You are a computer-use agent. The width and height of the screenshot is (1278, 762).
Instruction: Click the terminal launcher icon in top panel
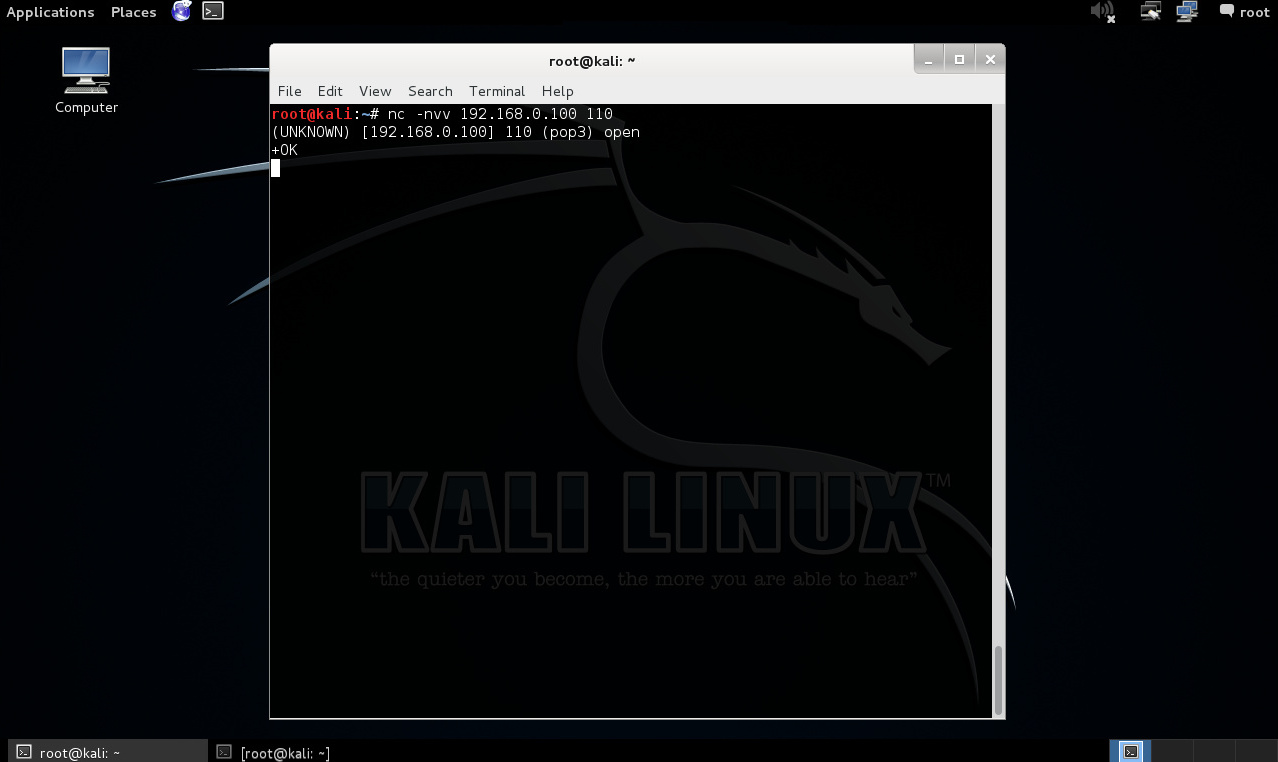pos(212,12)
